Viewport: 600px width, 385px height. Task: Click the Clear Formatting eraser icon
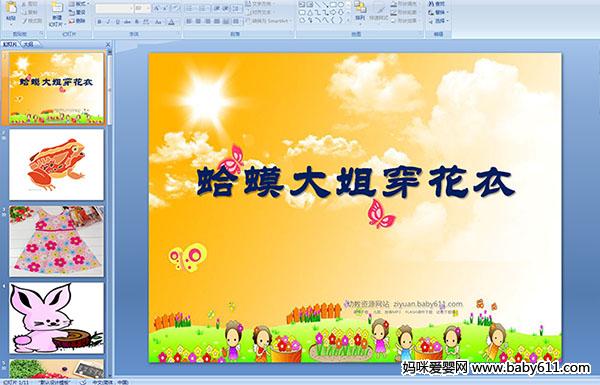(175, 8)
